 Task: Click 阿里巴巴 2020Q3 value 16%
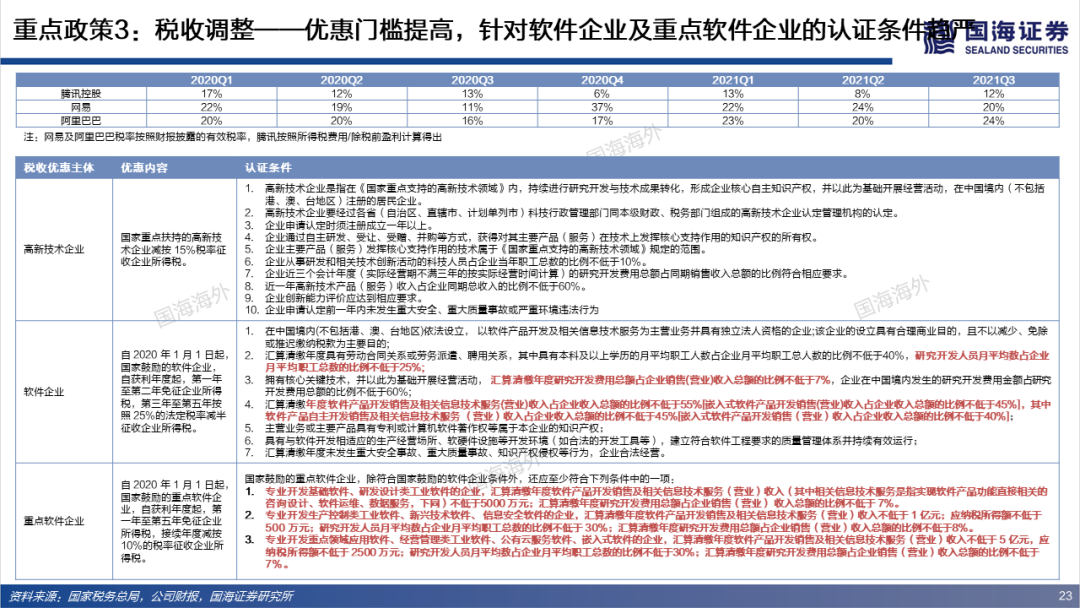pyautogui.click(x=472, y=120)
